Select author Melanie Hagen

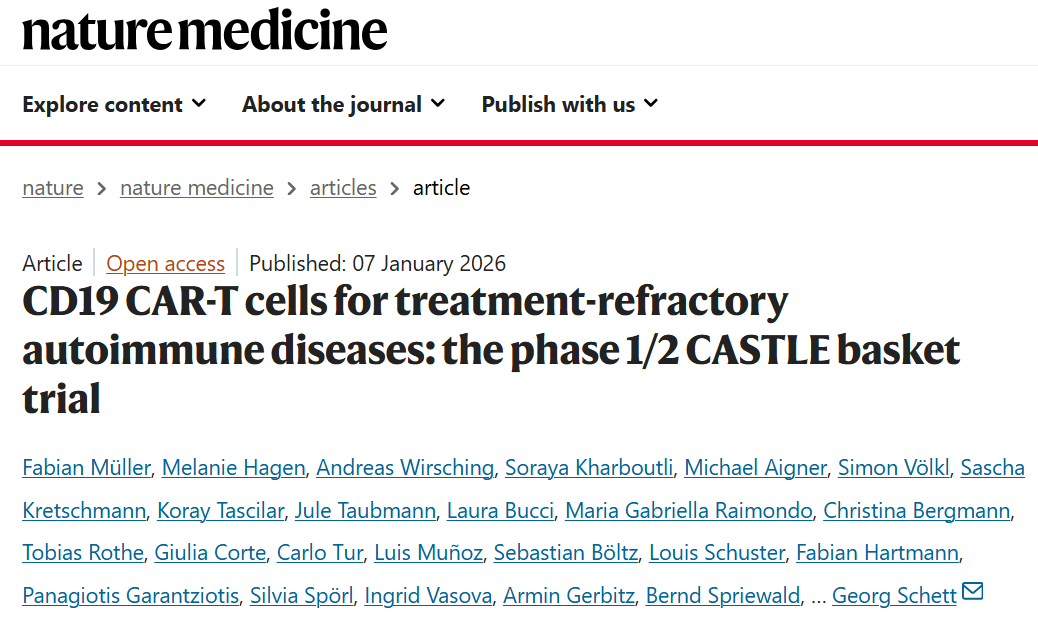pos(234,467)
